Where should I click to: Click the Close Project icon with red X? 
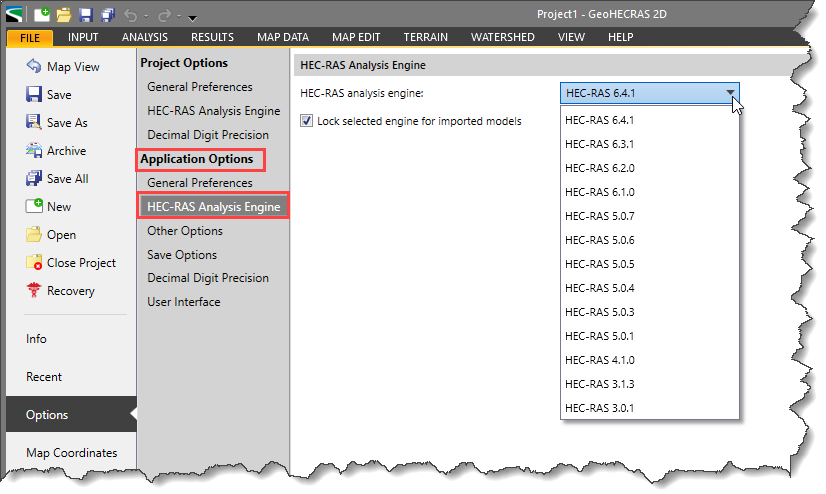34,262
